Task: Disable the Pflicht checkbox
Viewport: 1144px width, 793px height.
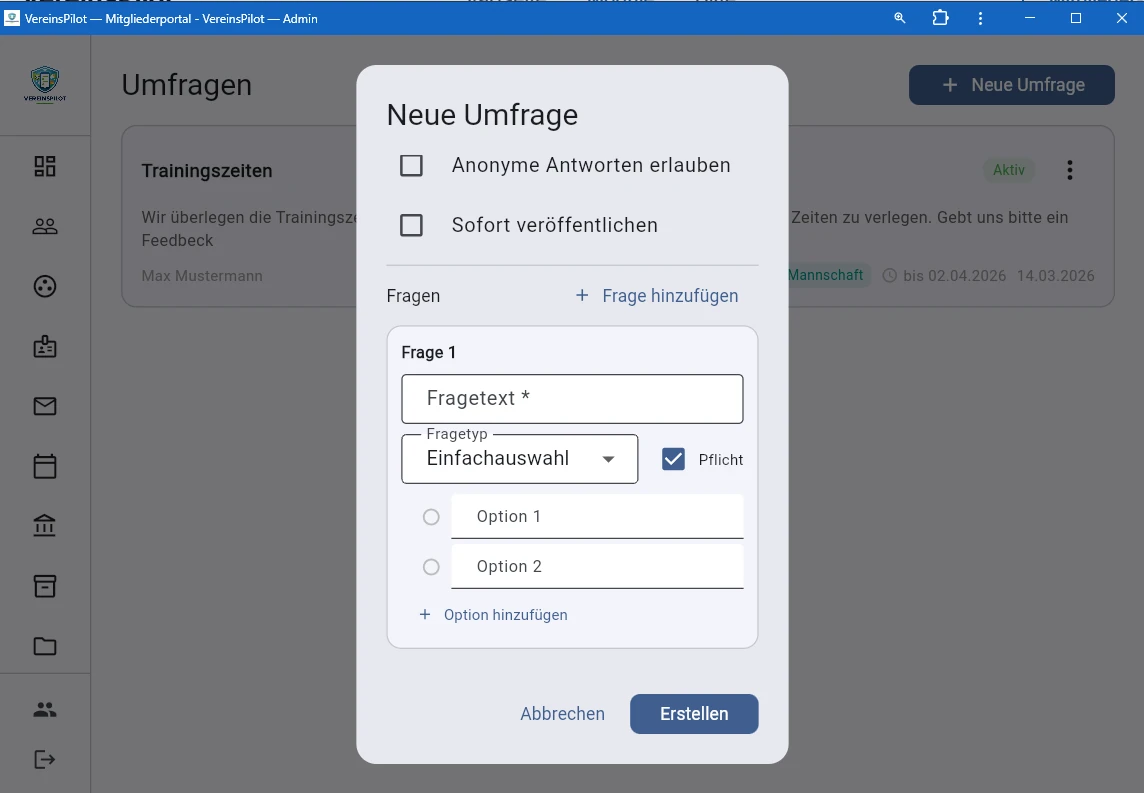Action: (x=673, y=459)
